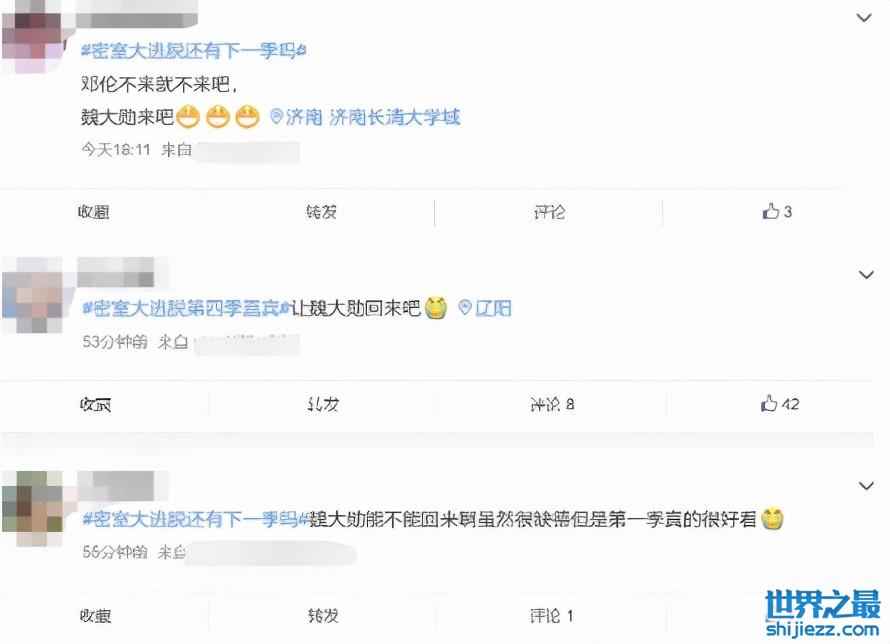890x644 pixels.
Task: Open hashtag 密室大逃脱还有下一季吗 in first post
Action: [x=194, y=51]
